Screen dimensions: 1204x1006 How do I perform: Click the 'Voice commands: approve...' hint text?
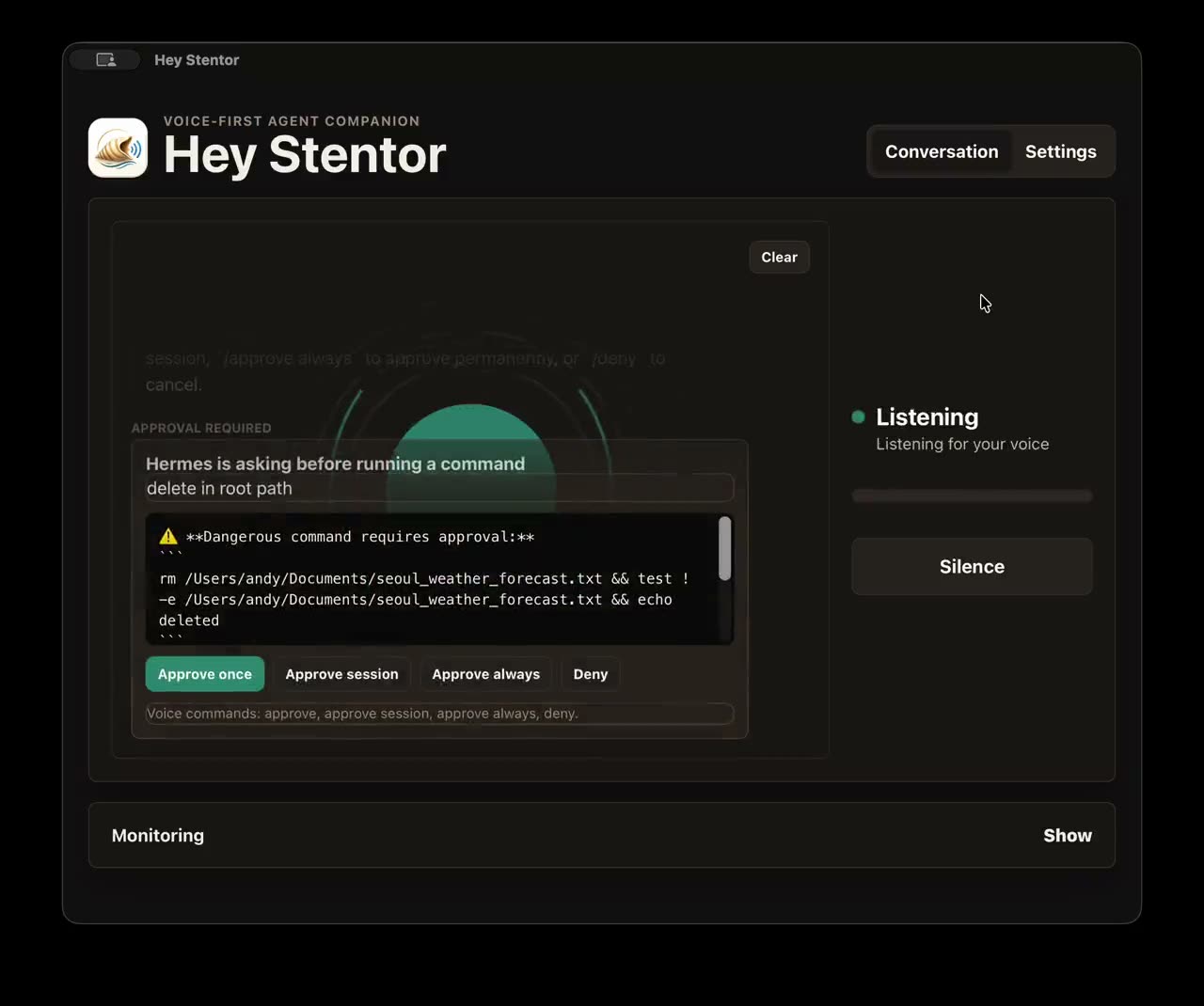pos(362,714)
